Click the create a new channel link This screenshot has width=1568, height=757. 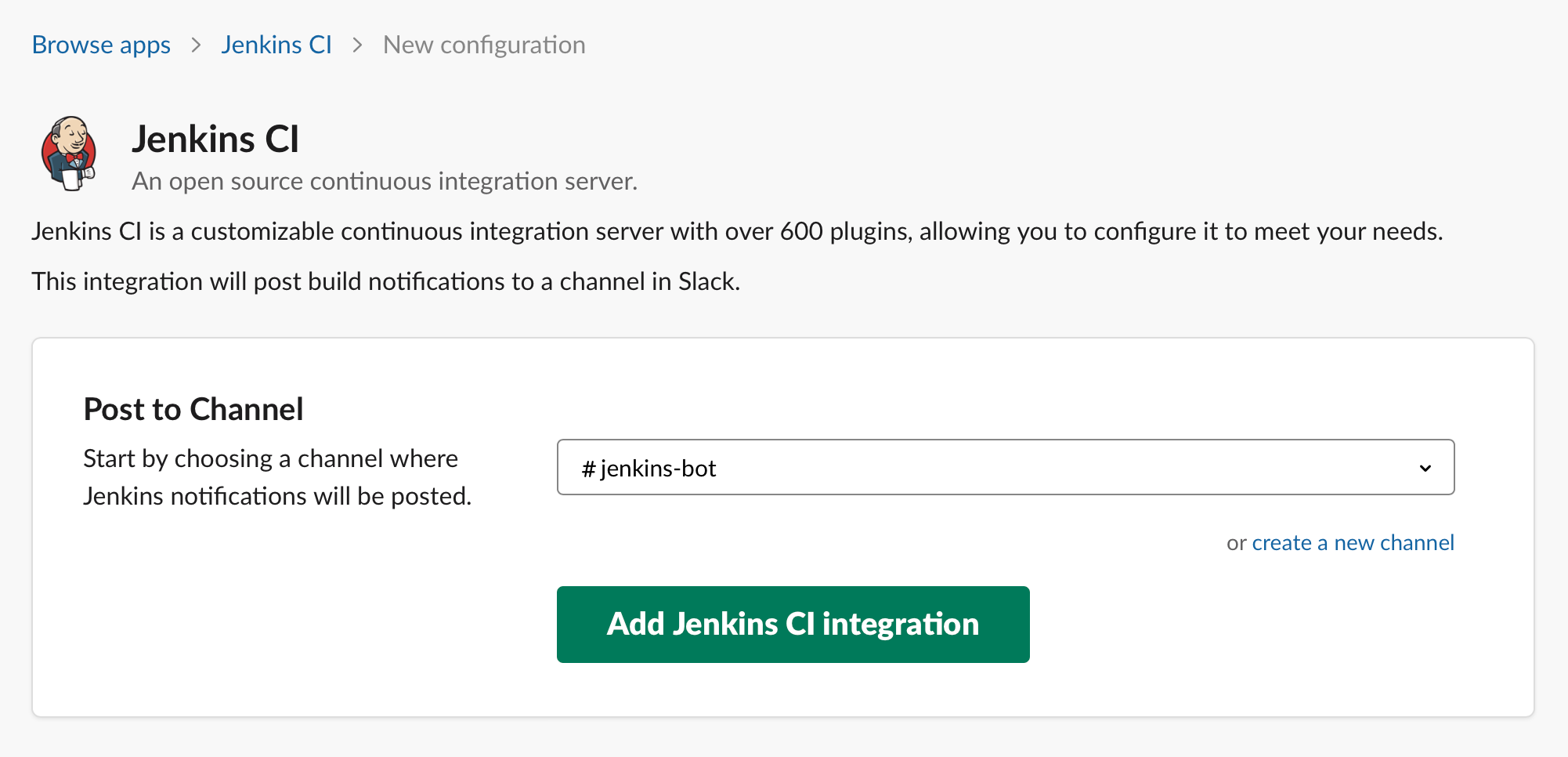pyautogui.click(x=1353, y=542)
